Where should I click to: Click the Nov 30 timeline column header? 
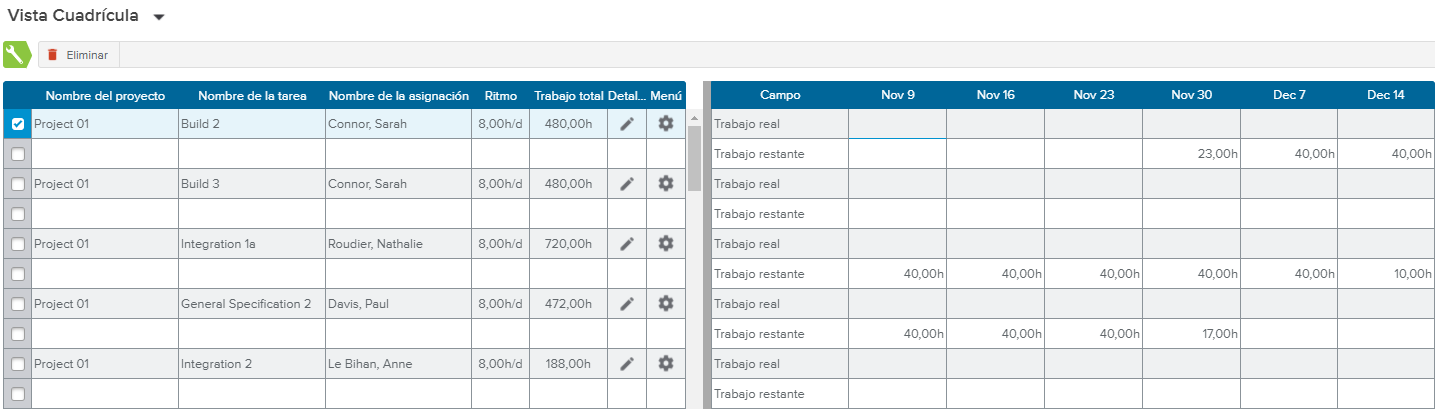(x=1191, y=96)
